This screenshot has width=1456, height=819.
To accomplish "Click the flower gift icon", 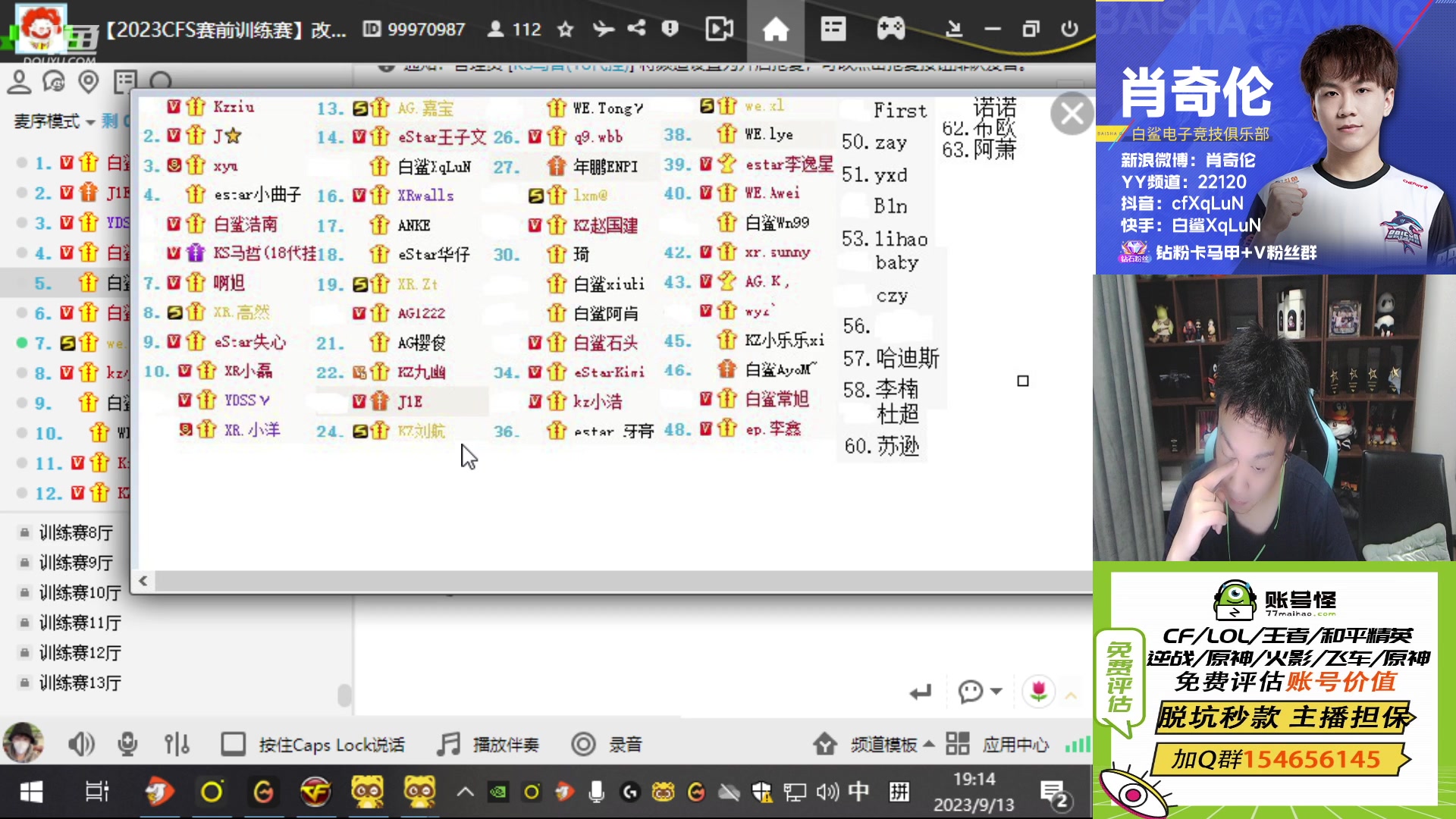I will pyautogui.click(x=1038, y=691).
